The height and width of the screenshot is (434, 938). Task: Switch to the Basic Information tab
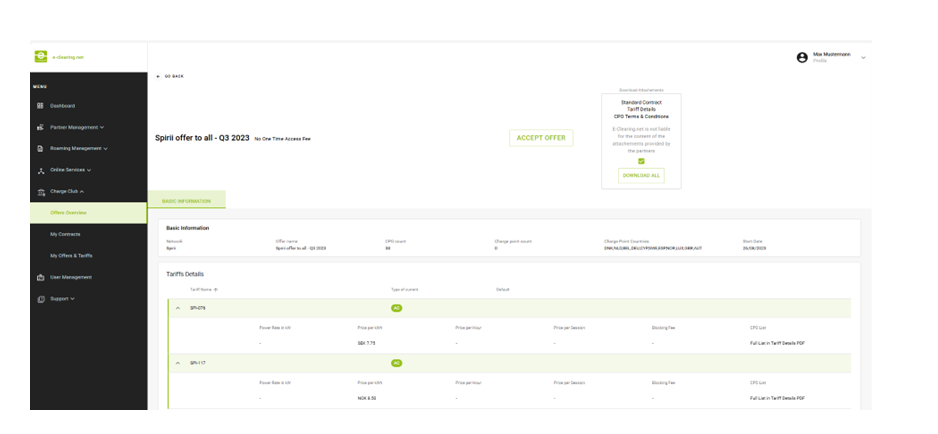pyautogui.click(x=187, y=201)
